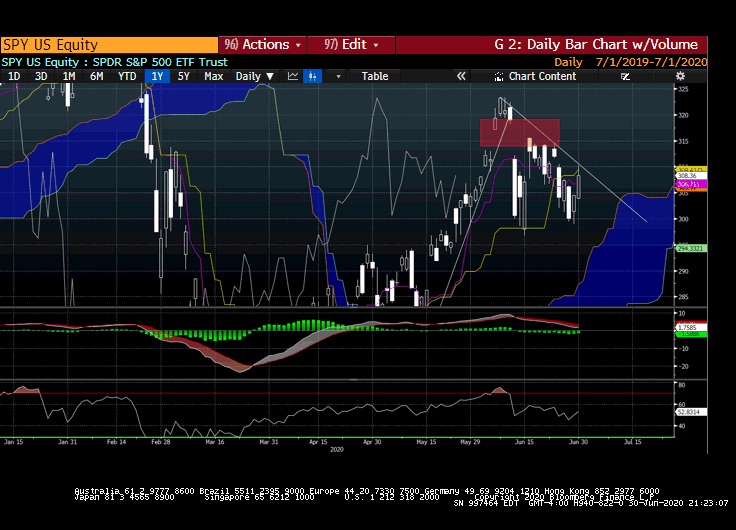Collapse panel with double-left chevron
Viewport: 736px width, 530px height.
click(x=461, y=76)
